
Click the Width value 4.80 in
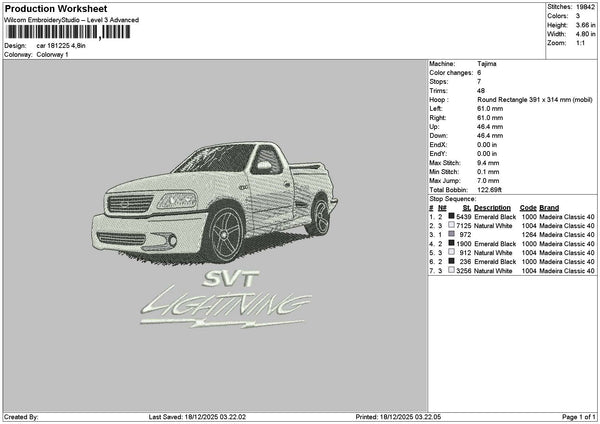click(x=585, y=34)
